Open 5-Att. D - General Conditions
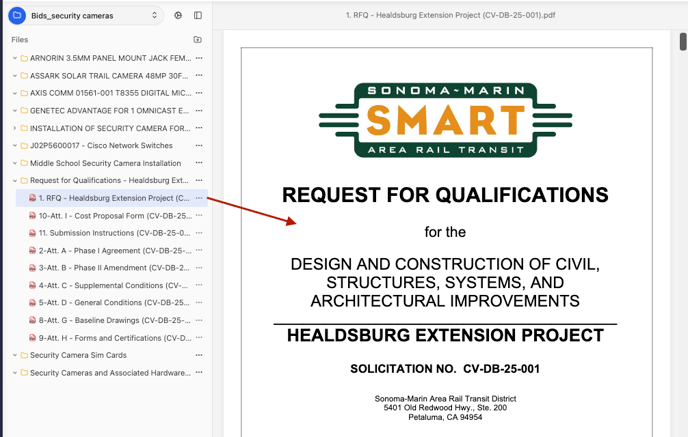The height and width of the screenshot is (437, 688). coord(111,303)
